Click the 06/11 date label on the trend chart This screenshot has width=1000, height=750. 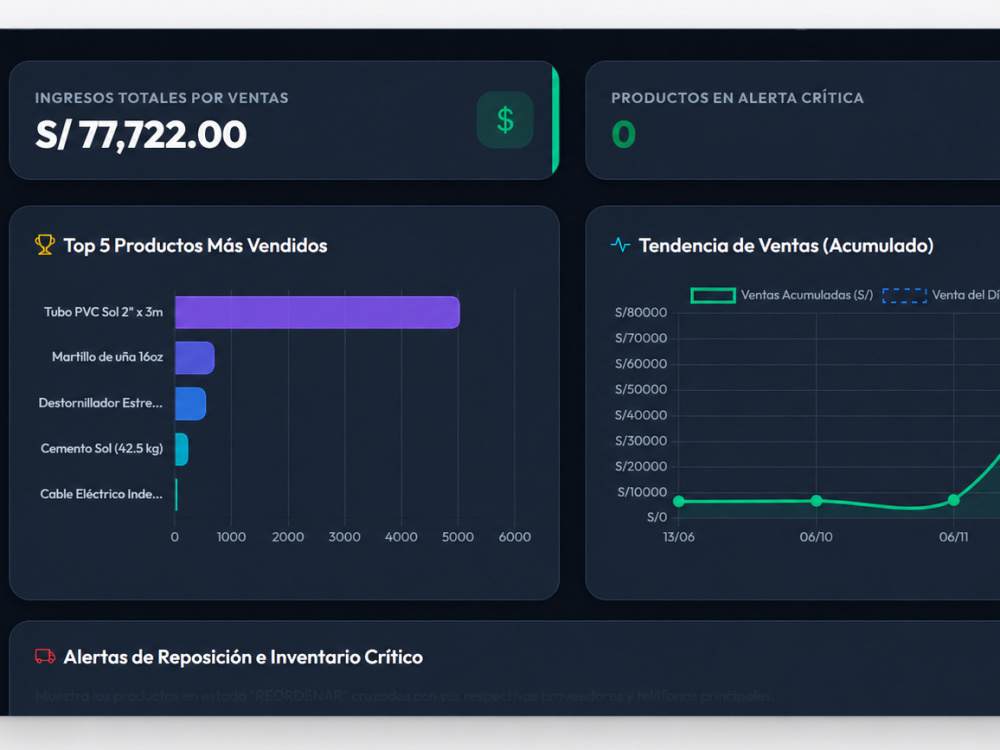953,537
